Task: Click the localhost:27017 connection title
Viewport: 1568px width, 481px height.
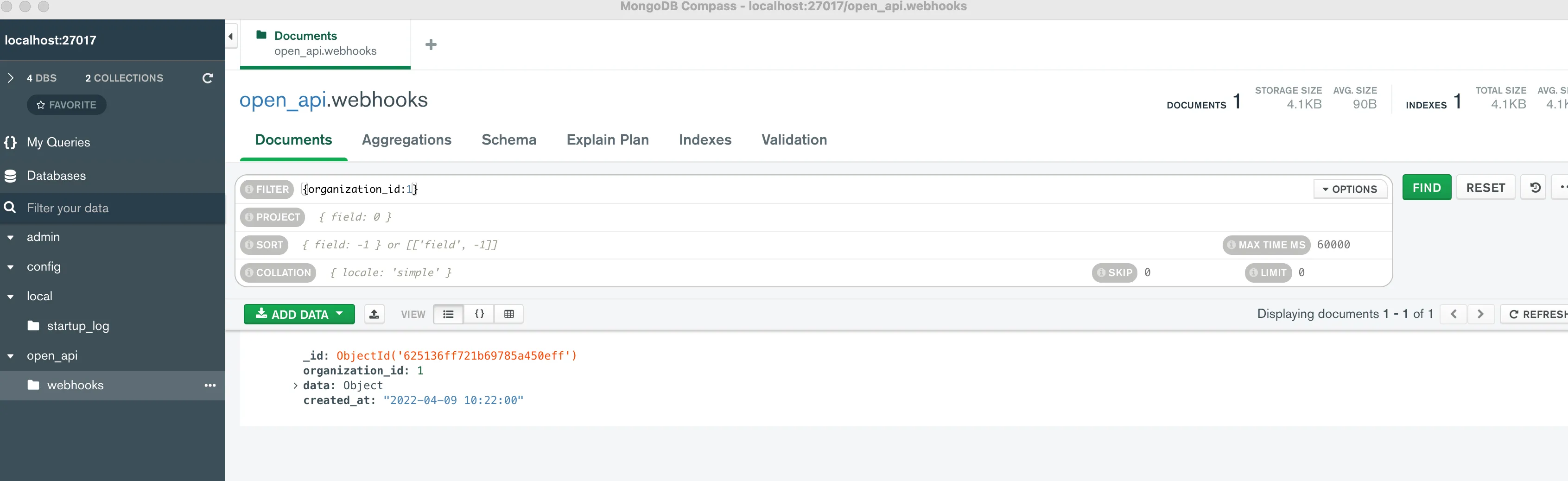Action: 51,40
